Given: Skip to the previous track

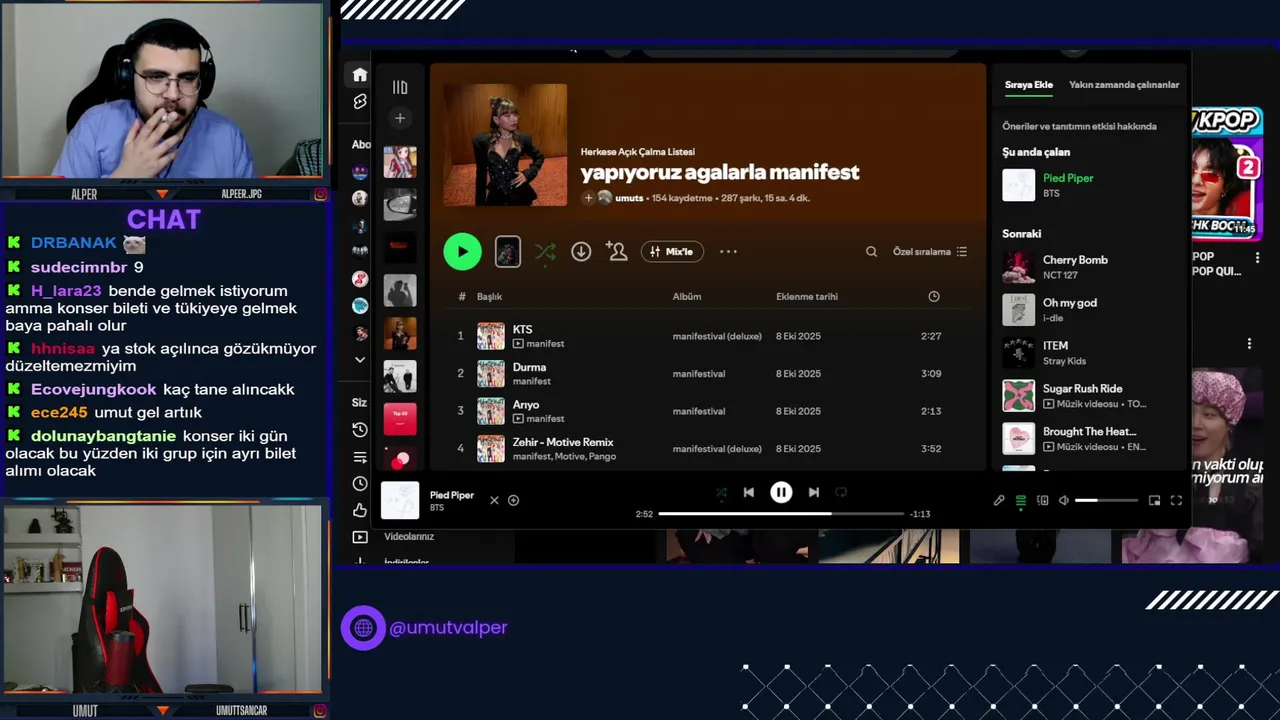Looking at the screenshot, I should [x=748, y=492].
